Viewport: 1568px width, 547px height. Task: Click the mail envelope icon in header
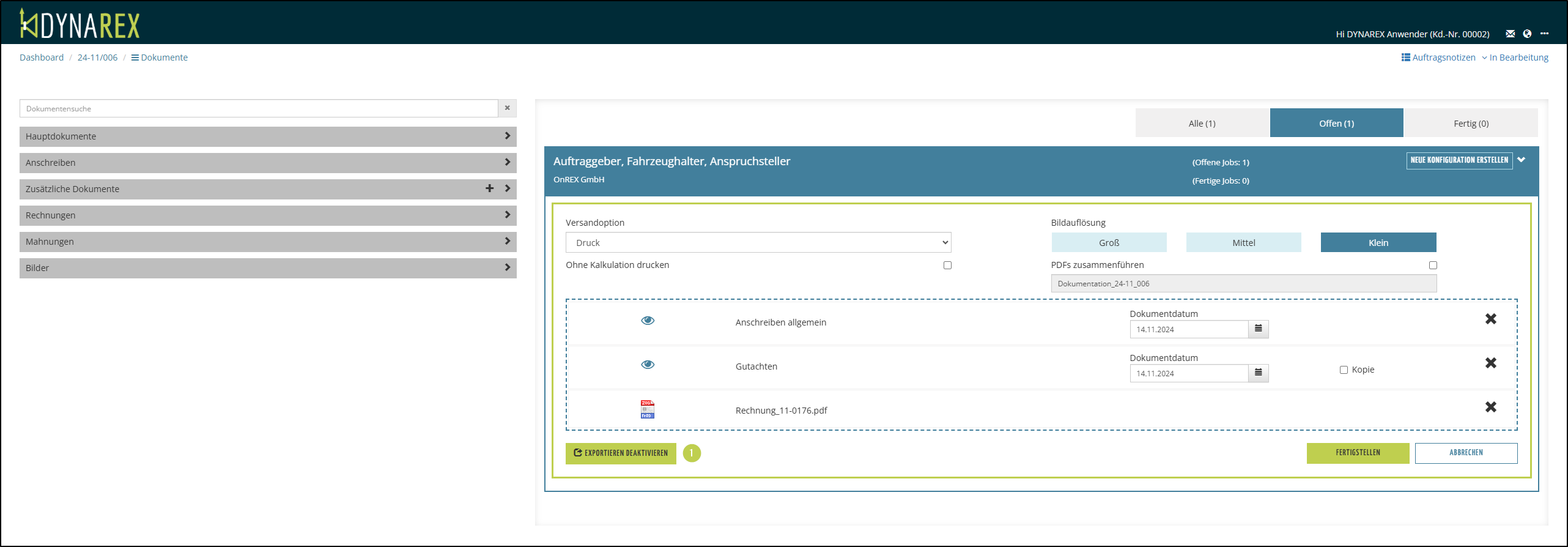pos(1510,34)
